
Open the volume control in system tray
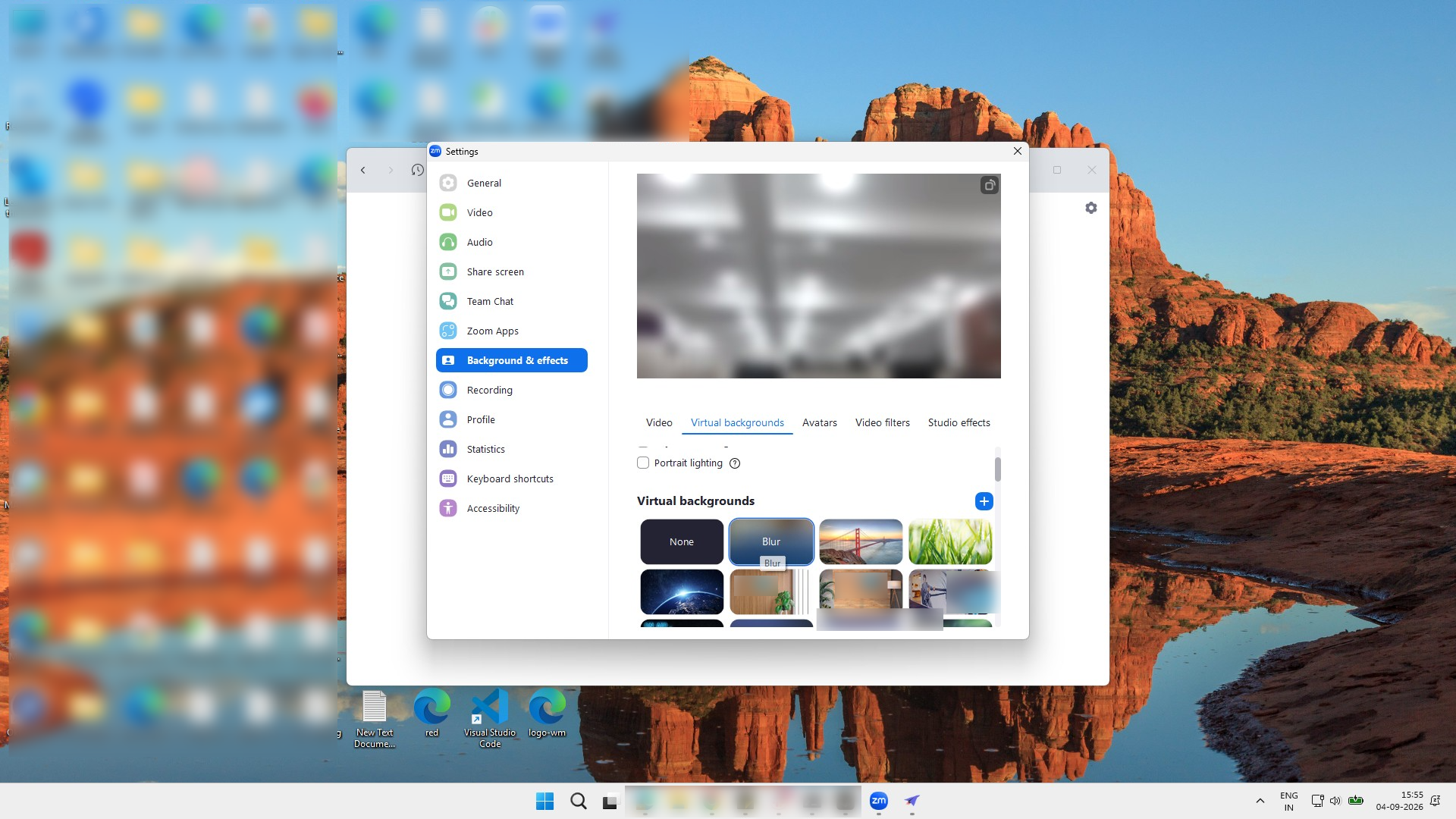pos(1335,801)
